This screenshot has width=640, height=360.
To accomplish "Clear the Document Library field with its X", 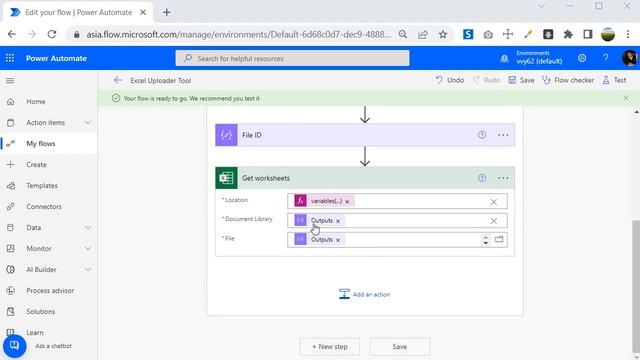I will click(493, 221).
